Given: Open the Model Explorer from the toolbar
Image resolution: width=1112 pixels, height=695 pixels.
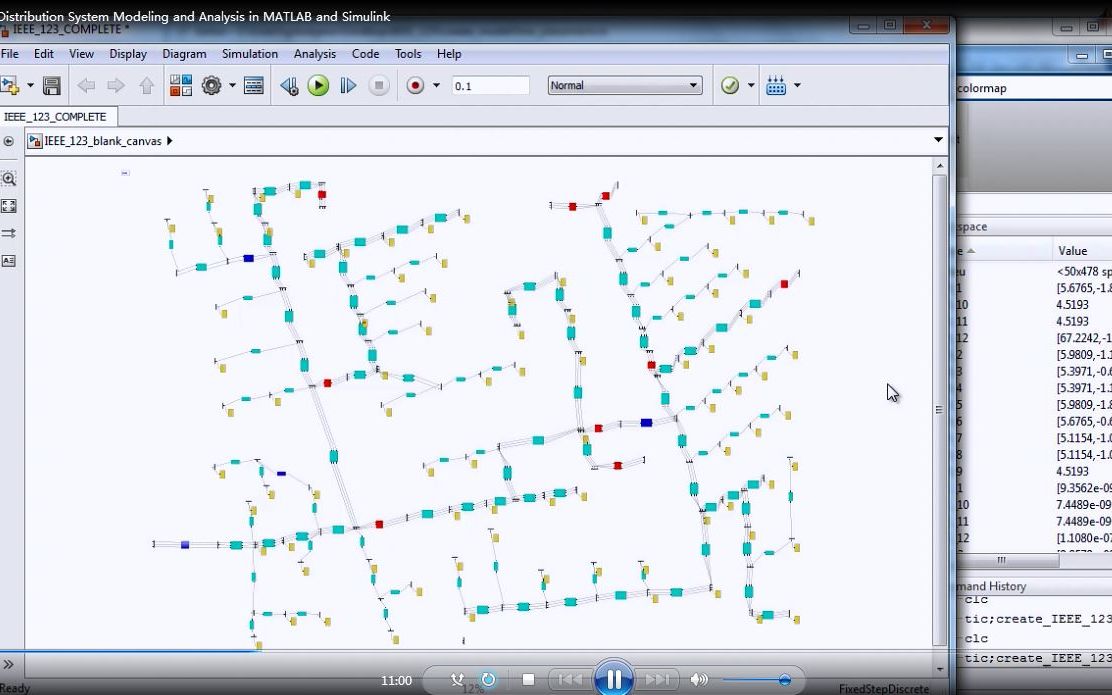Looking at the screenshot, I should (x=253, y=85).
